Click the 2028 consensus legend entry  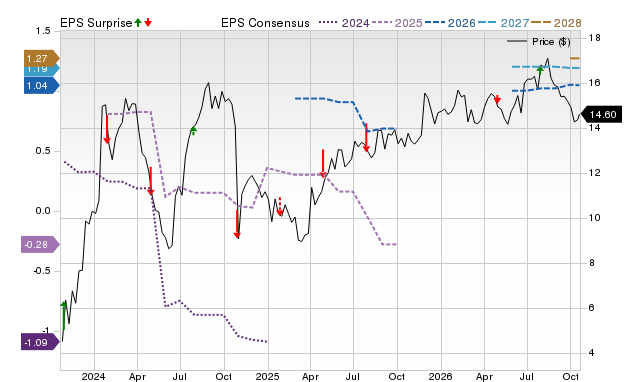point(556,23)
